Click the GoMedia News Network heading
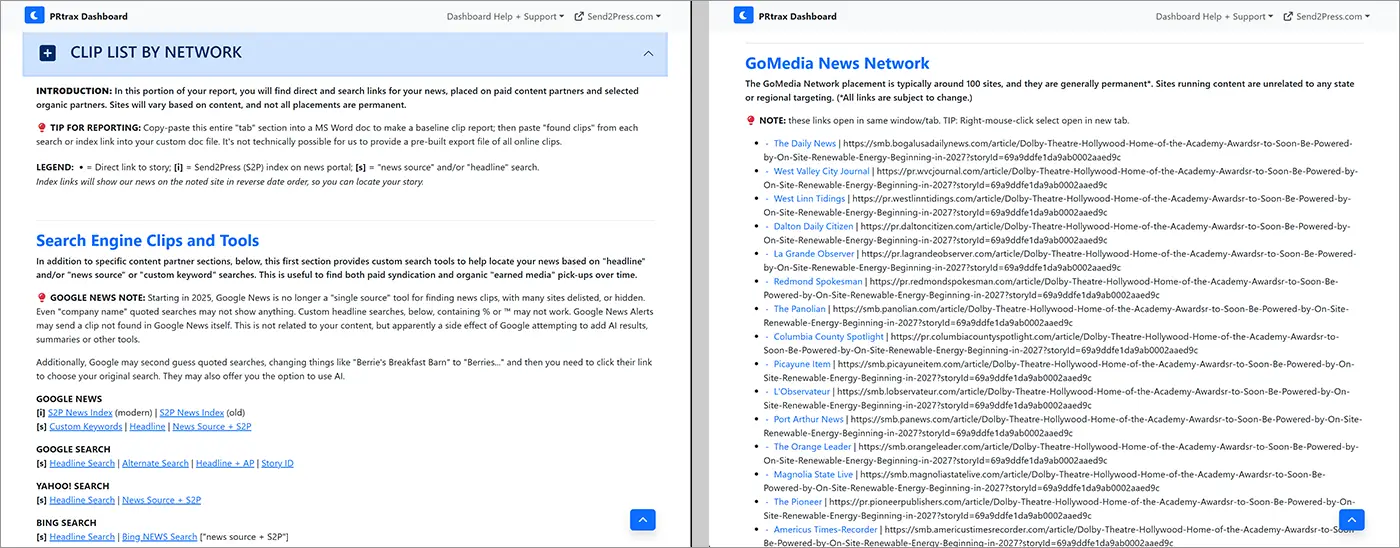 pos(837,63)
